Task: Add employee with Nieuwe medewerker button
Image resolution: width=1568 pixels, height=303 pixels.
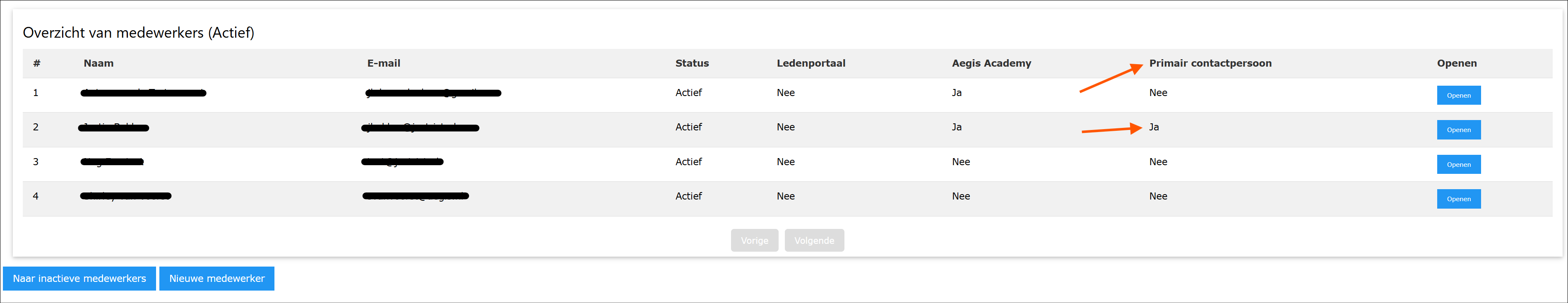Action: click(x=216, y=278)
